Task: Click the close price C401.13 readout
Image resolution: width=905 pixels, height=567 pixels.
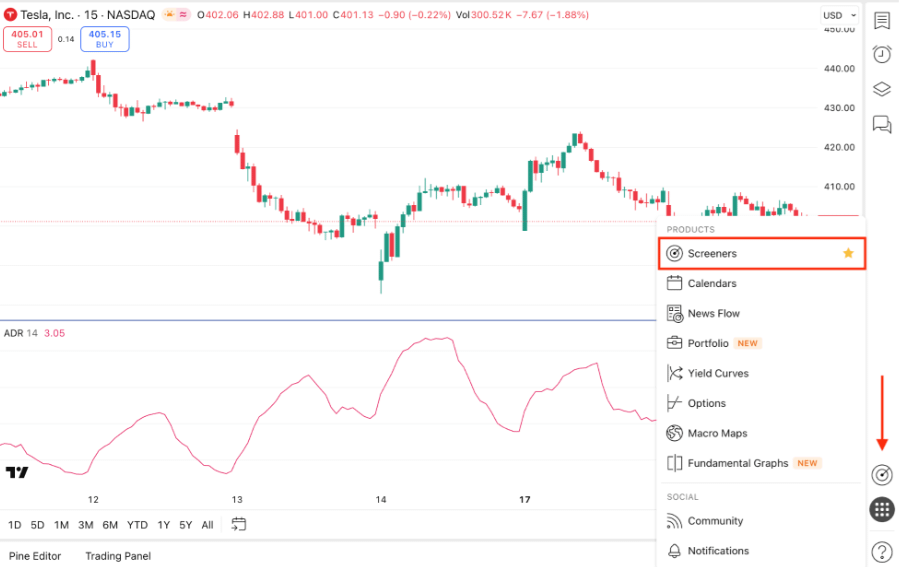Action: (x=353, y=15)
